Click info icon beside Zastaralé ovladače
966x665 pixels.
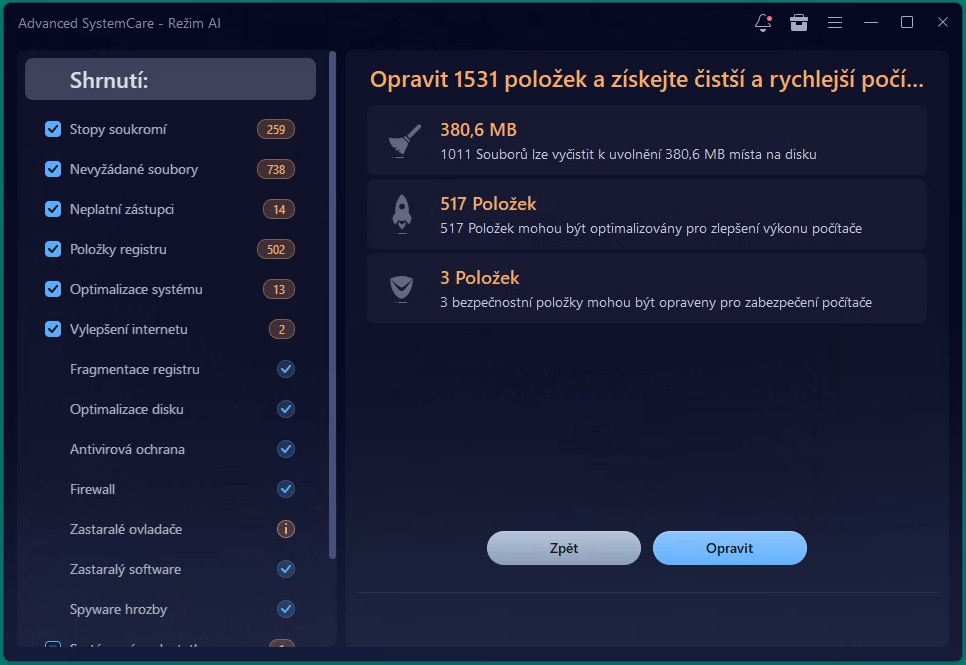pyautogui.click(x=286, y=529)
